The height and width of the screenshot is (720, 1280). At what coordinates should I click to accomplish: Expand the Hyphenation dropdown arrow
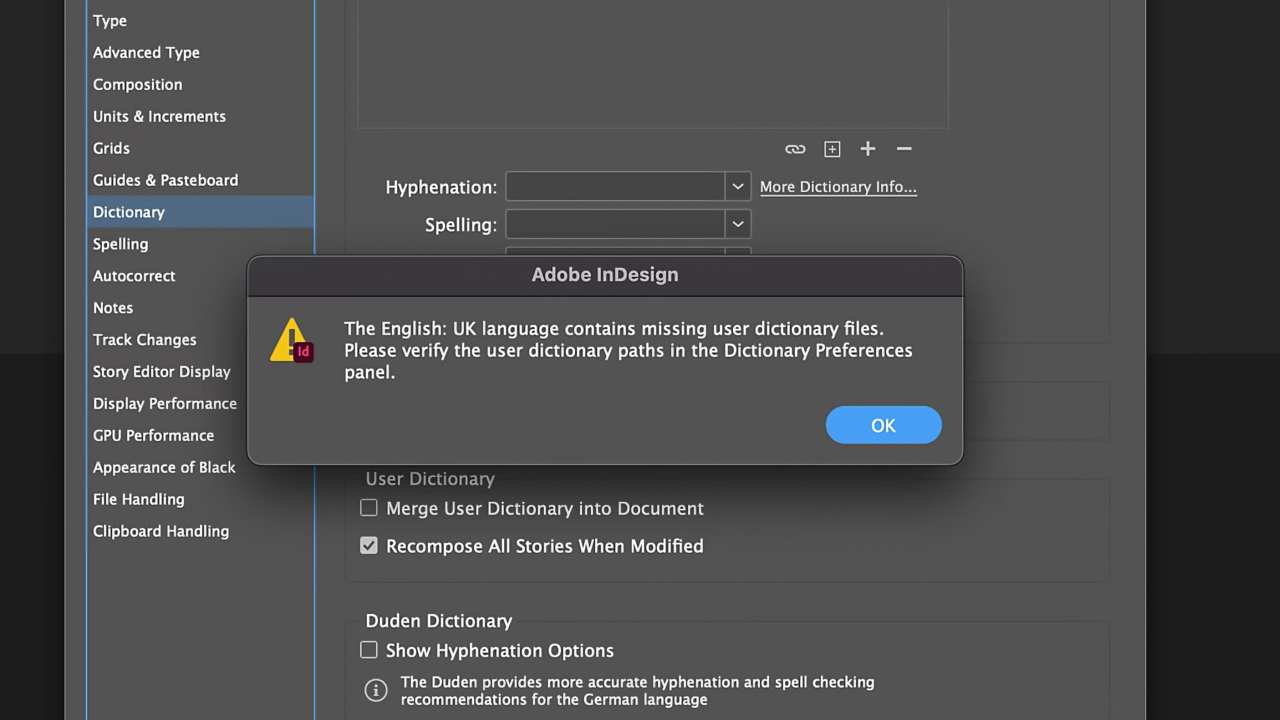pos(738,187)
